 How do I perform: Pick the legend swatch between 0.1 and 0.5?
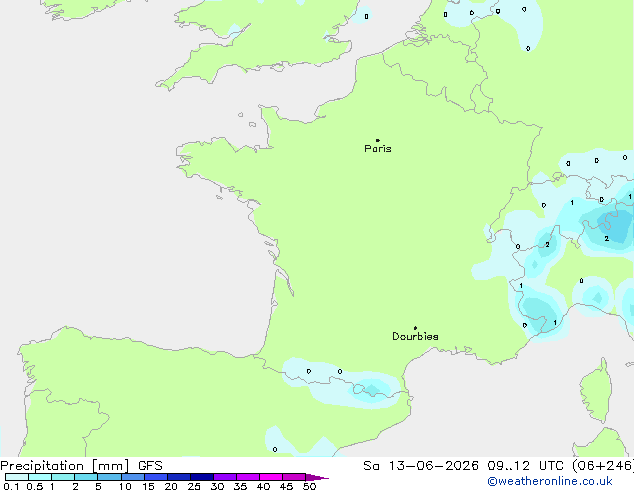pos(17,477)
